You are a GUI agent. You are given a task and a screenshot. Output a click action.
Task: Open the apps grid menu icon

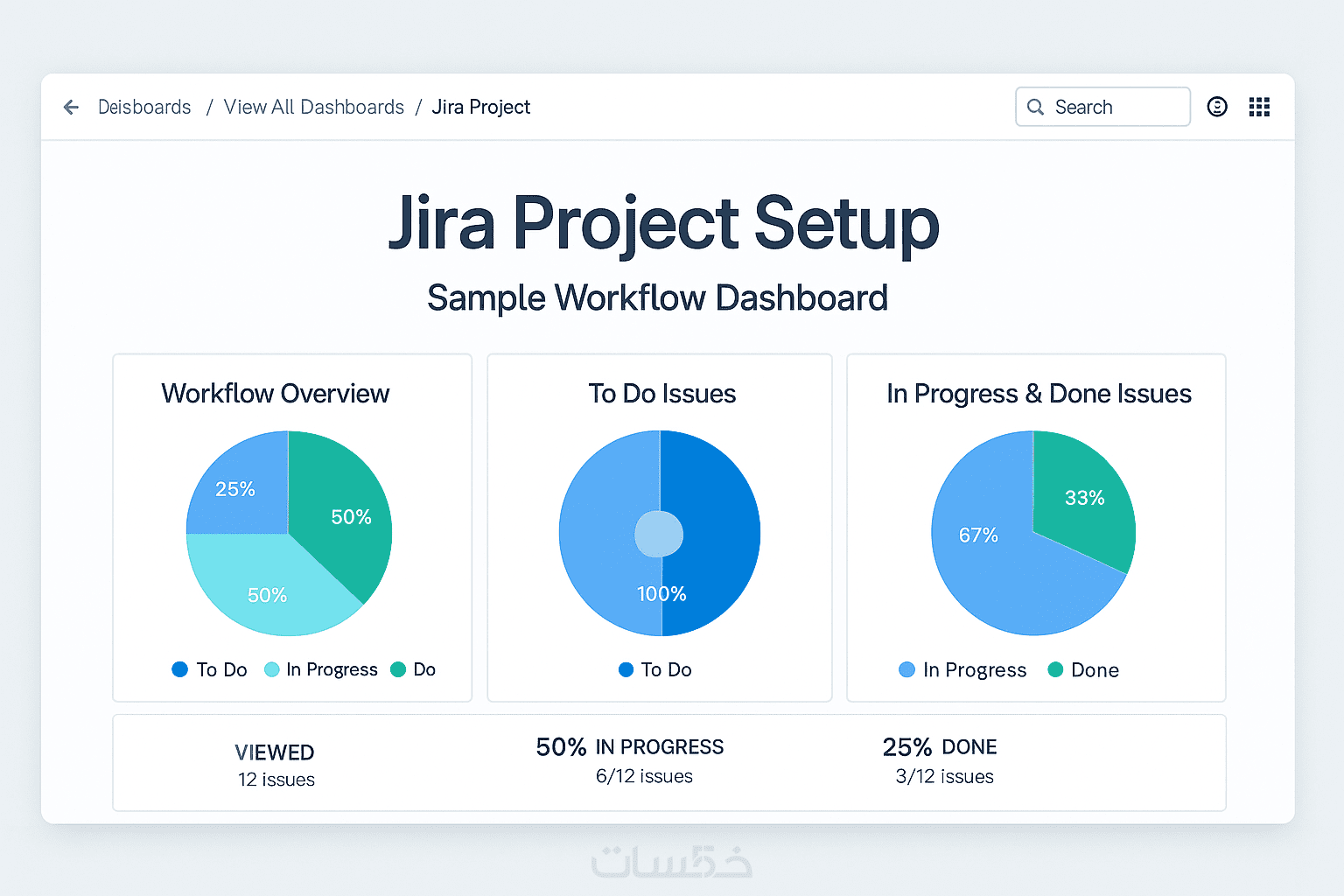1259,107
